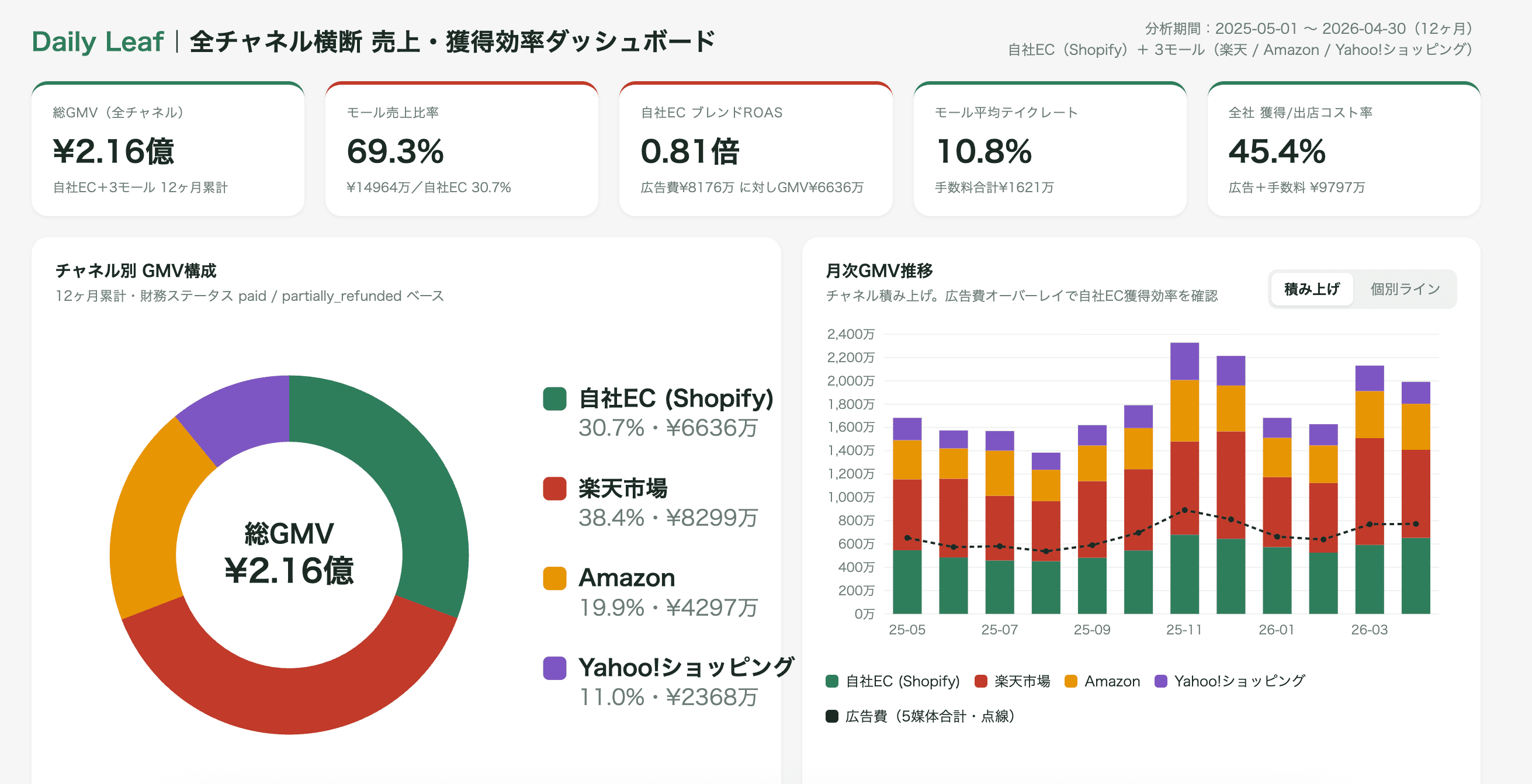Click text '19.9%・¥4297万'
This screenshot has height=784, width=1532.
point(668,608)
